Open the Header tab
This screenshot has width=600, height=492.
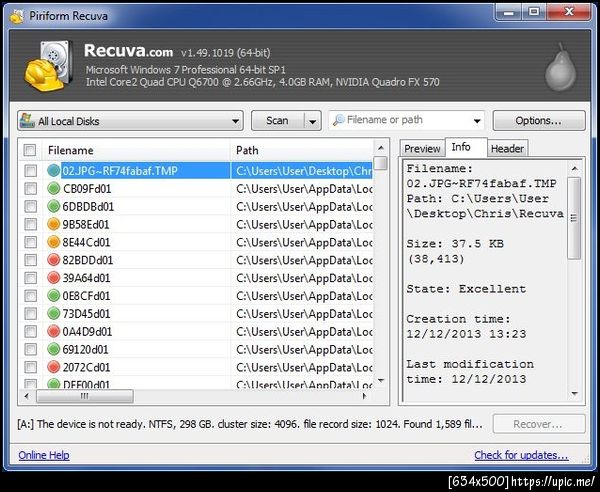[507, 148]
